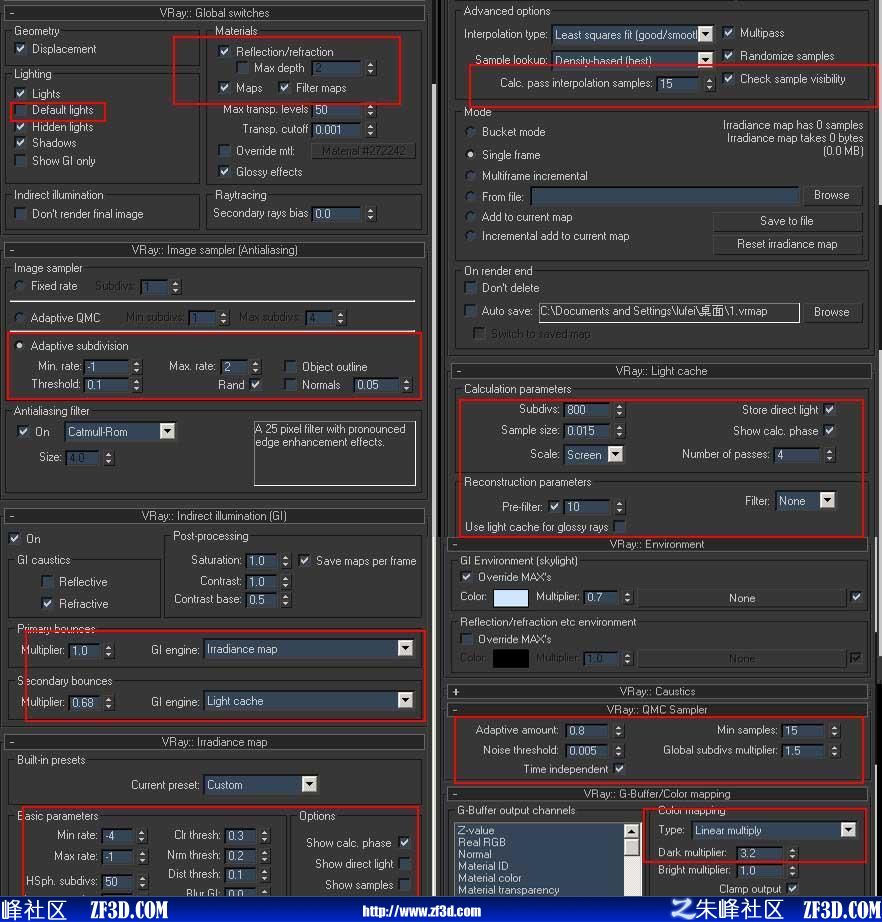Click Browse next to From file
The height and width of the screenshot is (922, 882).
coord(831,195)
